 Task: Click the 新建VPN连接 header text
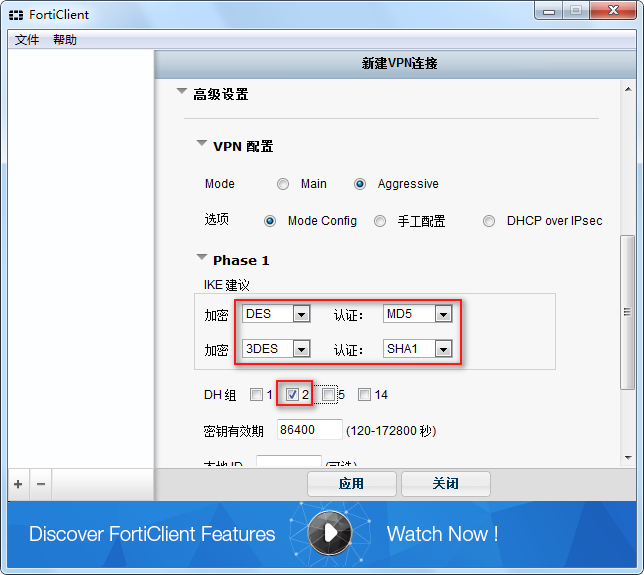(x=399, y=63)
